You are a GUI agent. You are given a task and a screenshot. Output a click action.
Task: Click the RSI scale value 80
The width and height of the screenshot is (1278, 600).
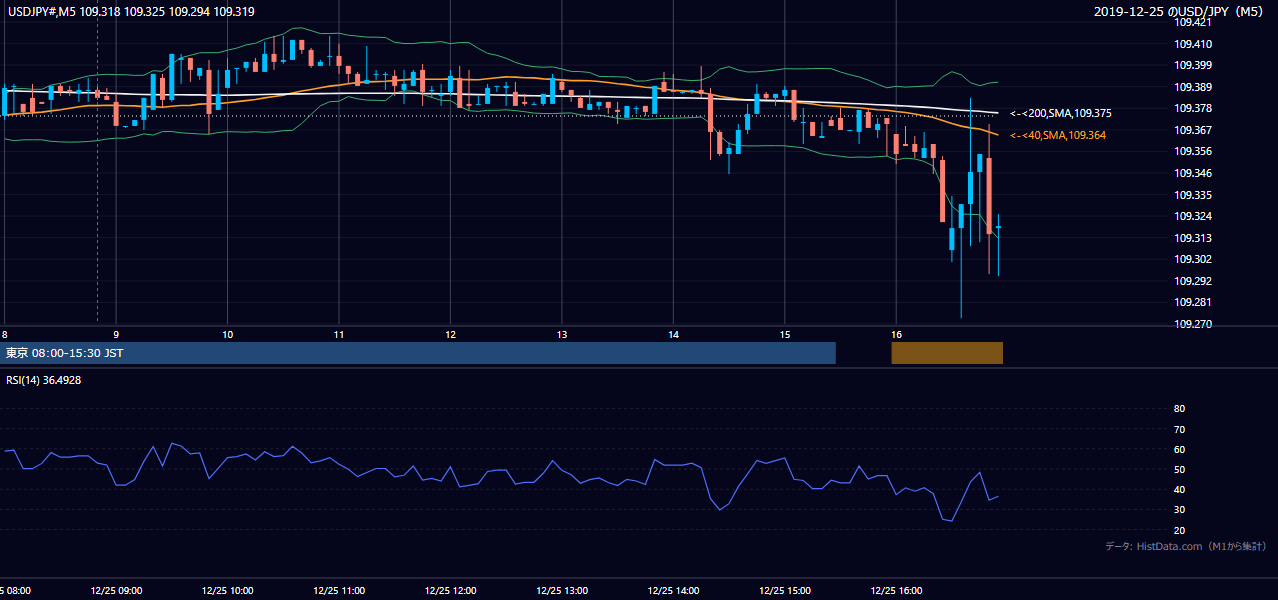tap(1179, 409)
